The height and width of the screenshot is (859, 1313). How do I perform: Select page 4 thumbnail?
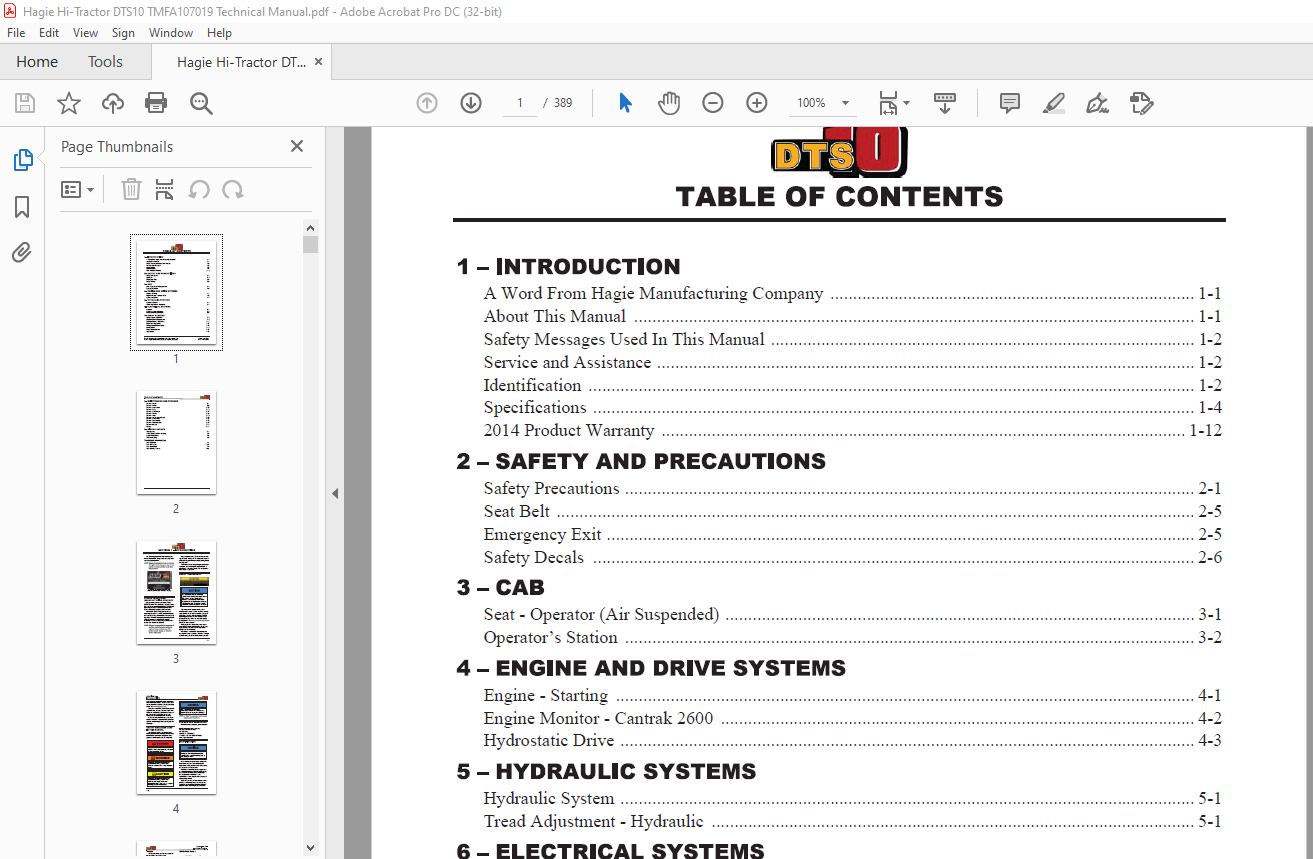coord(176,742)
